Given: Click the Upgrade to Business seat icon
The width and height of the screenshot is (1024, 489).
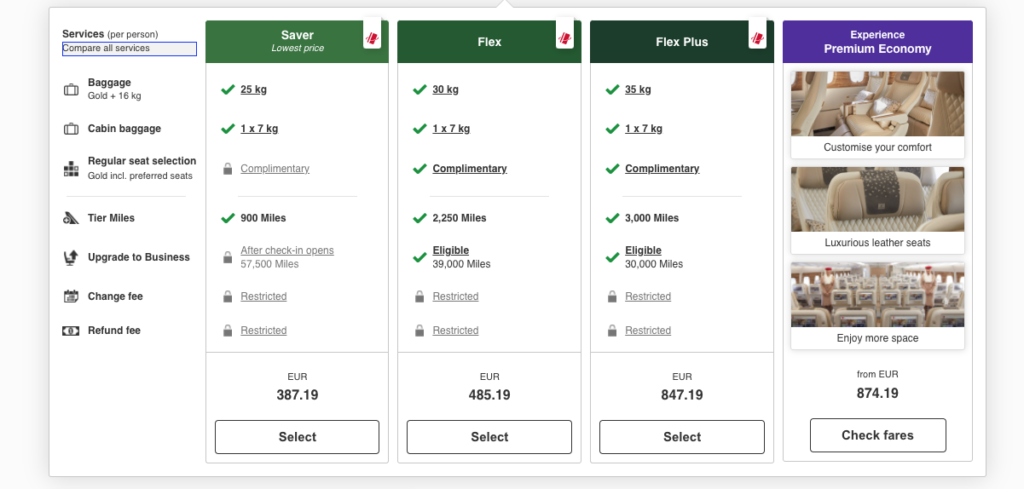Looking at the screenshot, I should (71, 257).
